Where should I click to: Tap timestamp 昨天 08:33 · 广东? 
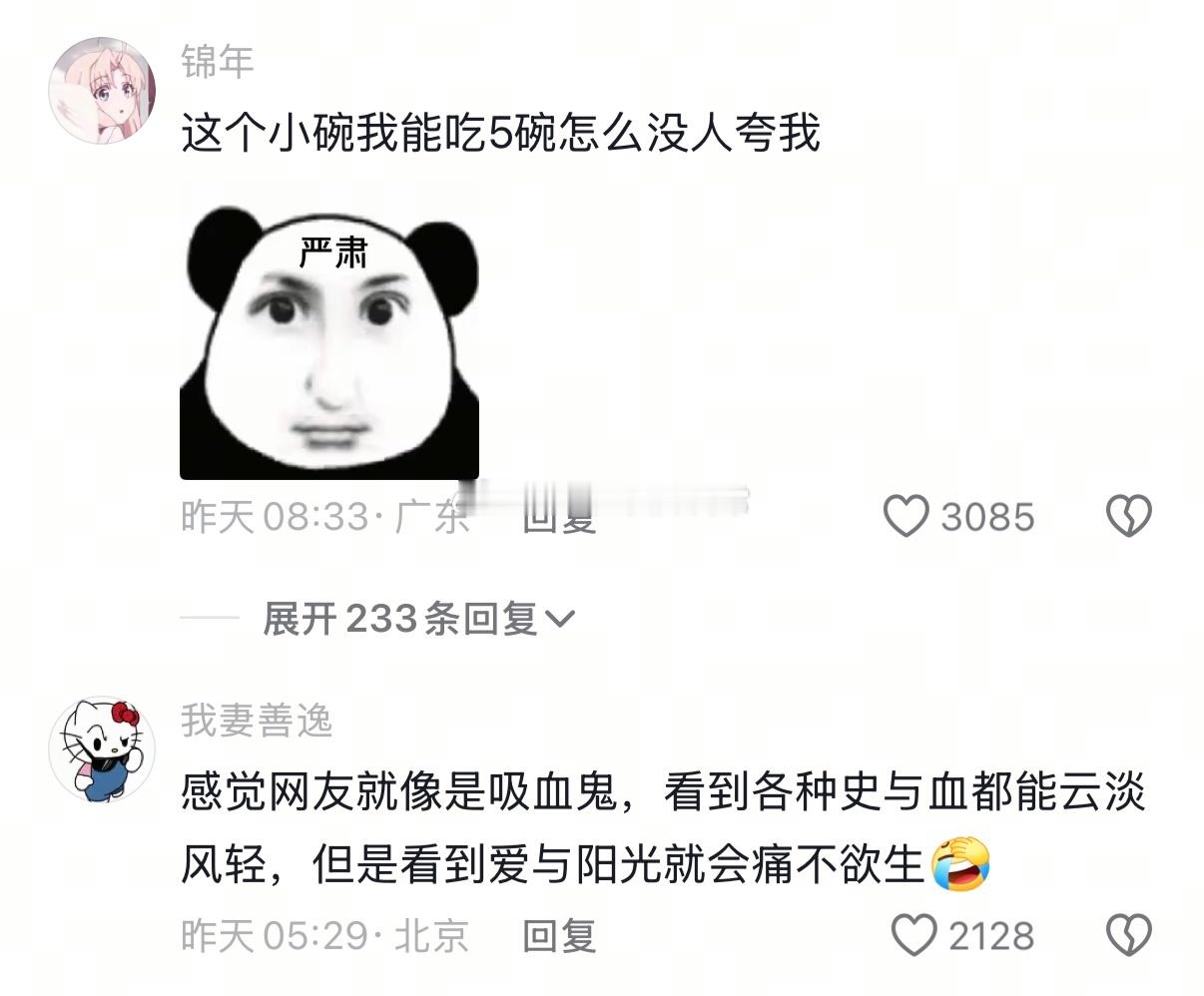[325, 516]
